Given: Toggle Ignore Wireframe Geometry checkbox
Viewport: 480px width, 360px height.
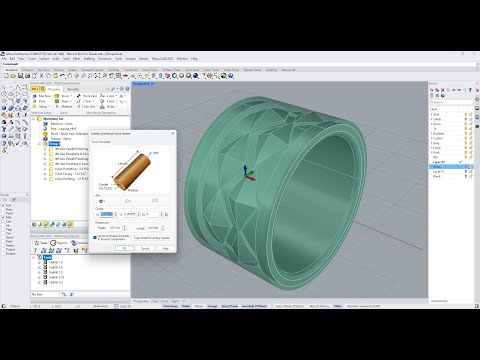Looking at the screenshot, I should 95,238.
